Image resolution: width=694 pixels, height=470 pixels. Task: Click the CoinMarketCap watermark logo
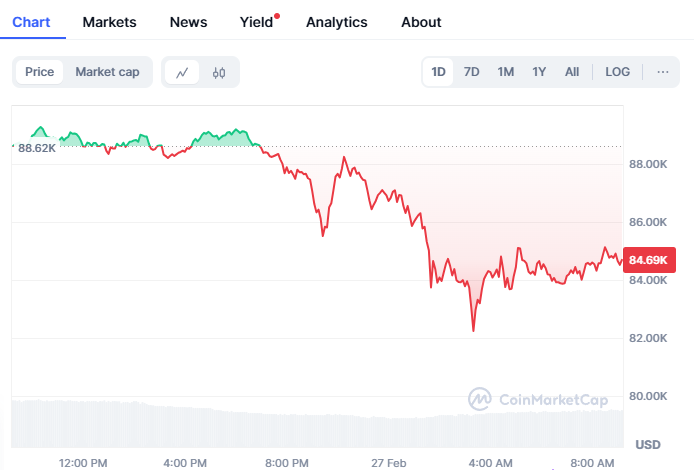pyautogui.click(x=538, y=400)
